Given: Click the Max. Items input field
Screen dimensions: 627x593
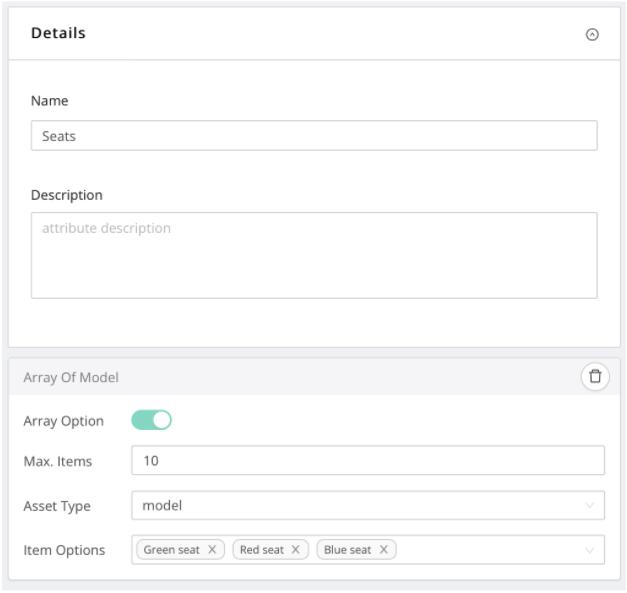Looking at the screenshot, I should (x=367, y=460).
